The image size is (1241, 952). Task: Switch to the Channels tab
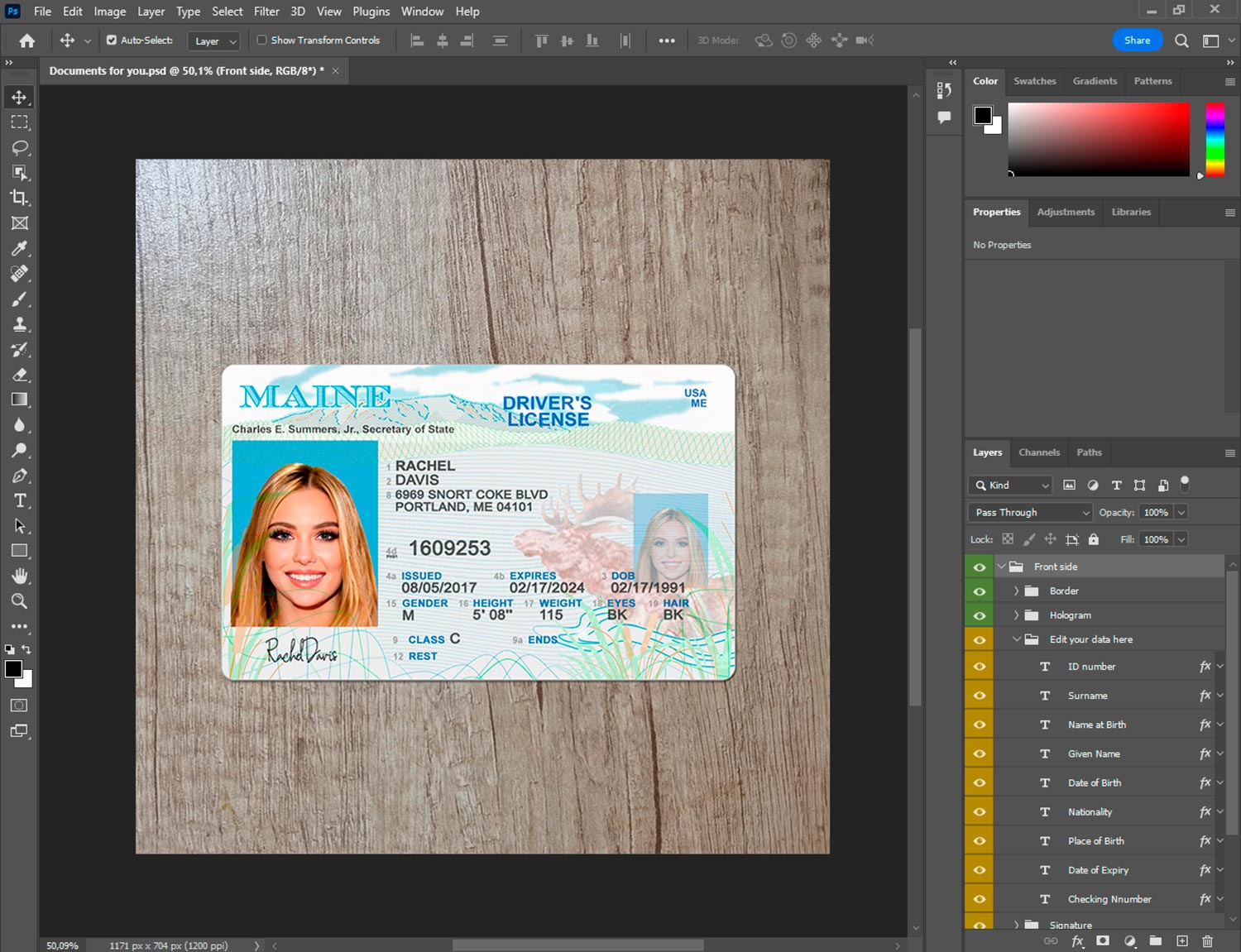pyautogui.click(x=1038, y=452)
